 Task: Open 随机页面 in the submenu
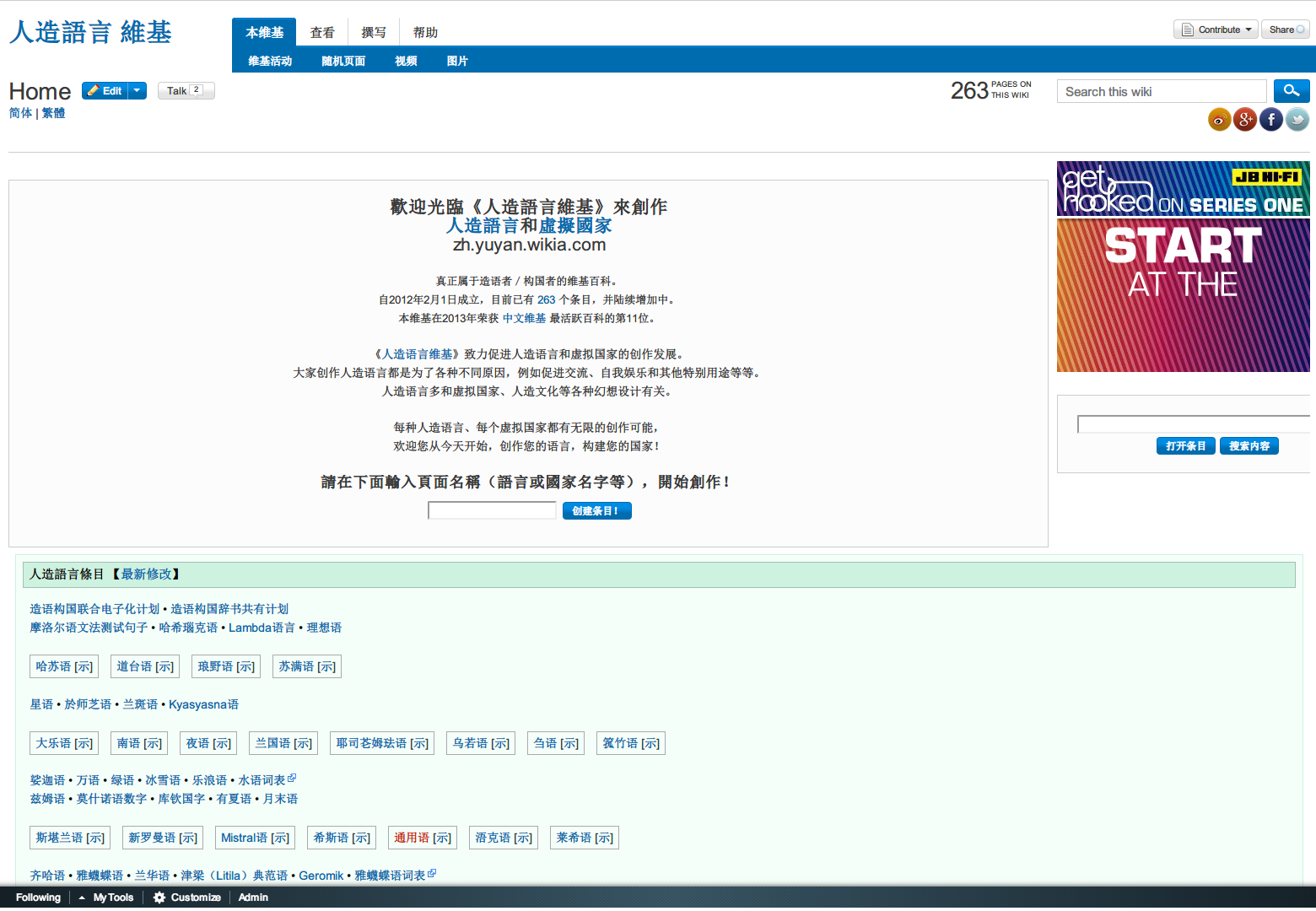coord(343,61)
